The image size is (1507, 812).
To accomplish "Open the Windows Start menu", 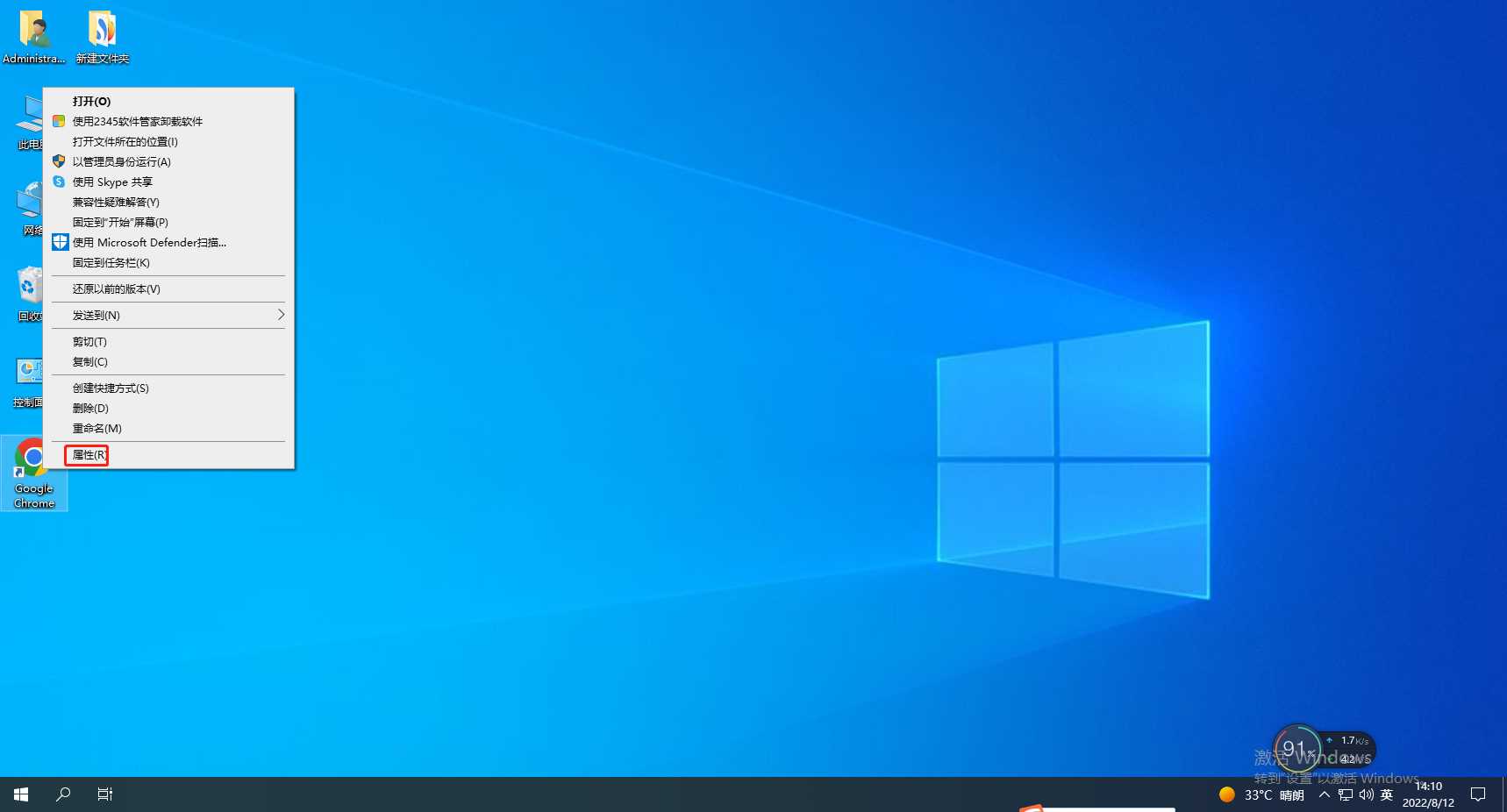I will (x=21, y=794).
